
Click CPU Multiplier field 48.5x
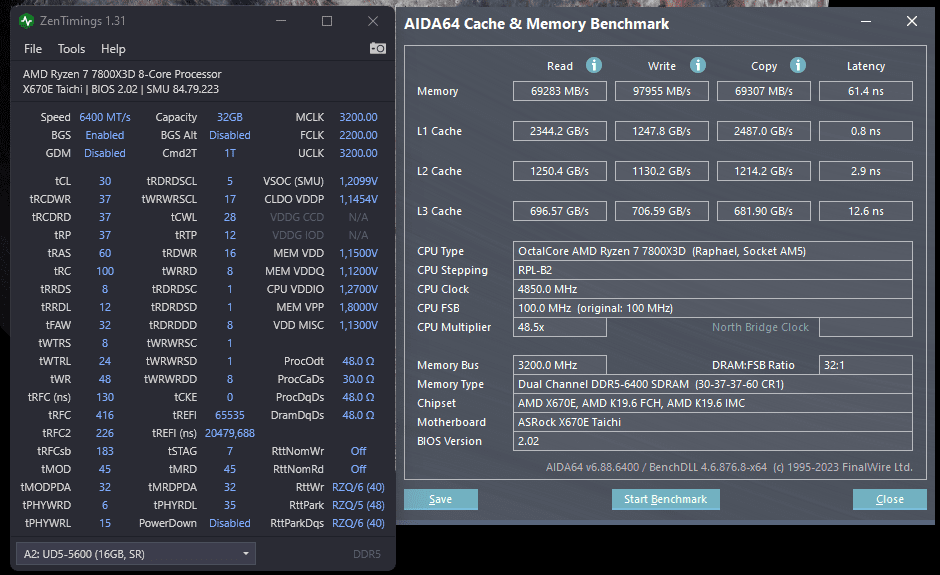560,327
